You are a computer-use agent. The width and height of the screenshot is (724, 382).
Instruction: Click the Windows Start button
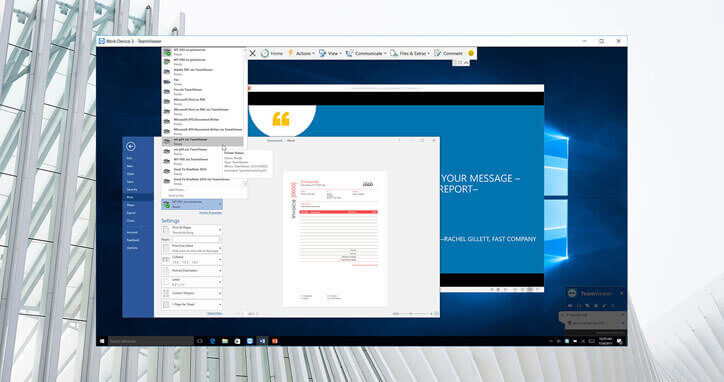(102, 341)
